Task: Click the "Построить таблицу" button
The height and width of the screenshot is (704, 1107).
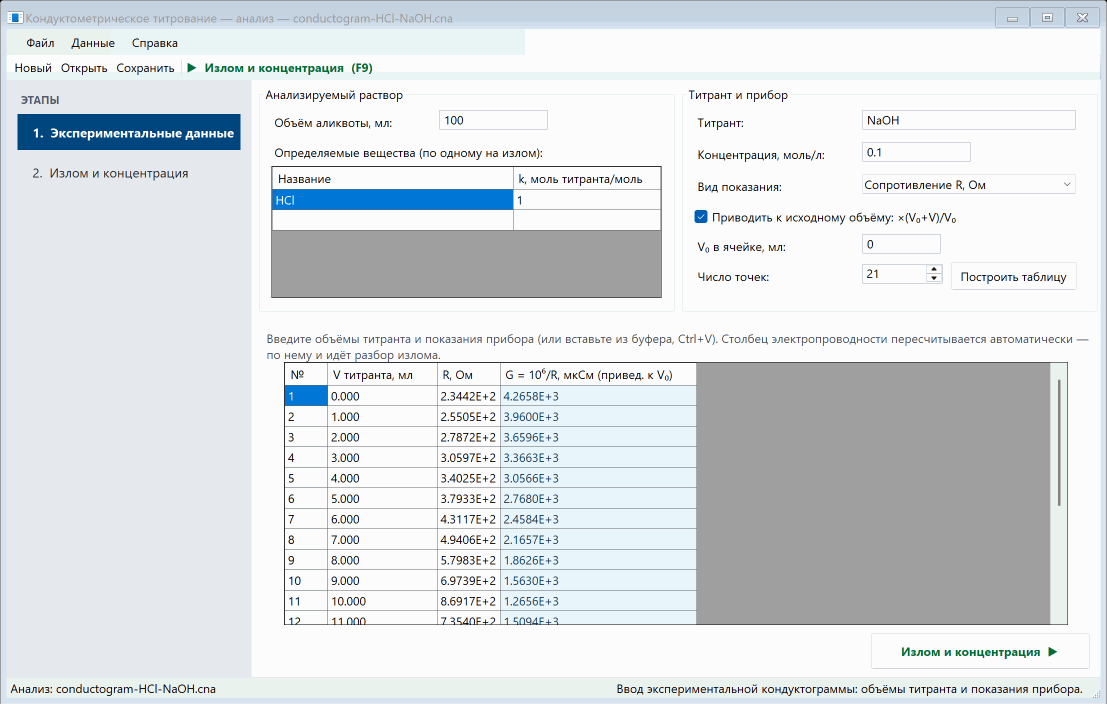Action: click(x=1013, y=276)
